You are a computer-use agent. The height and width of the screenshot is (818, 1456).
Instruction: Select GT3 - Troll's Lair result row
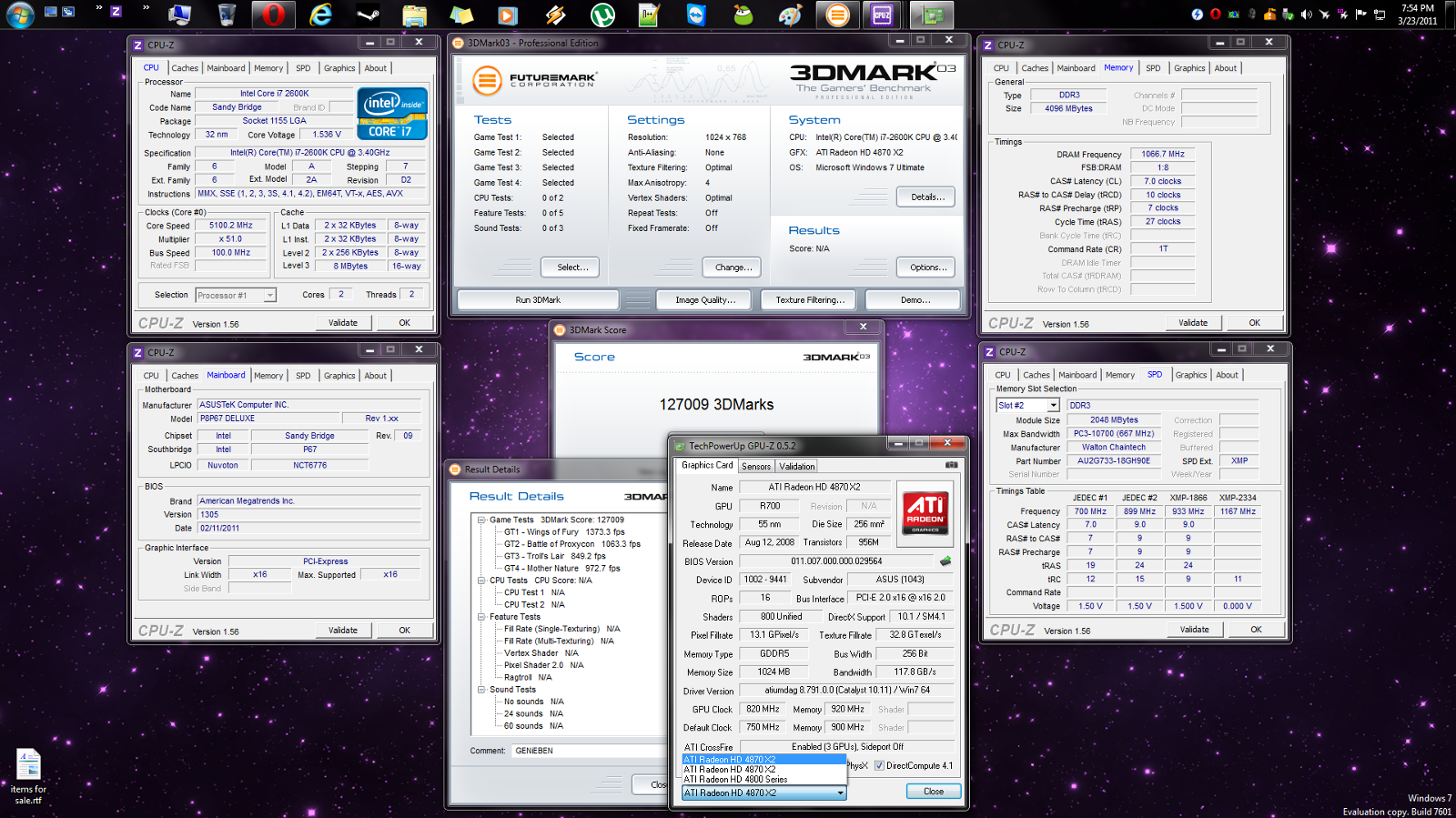pyautogui.click(x=555, y=556)
